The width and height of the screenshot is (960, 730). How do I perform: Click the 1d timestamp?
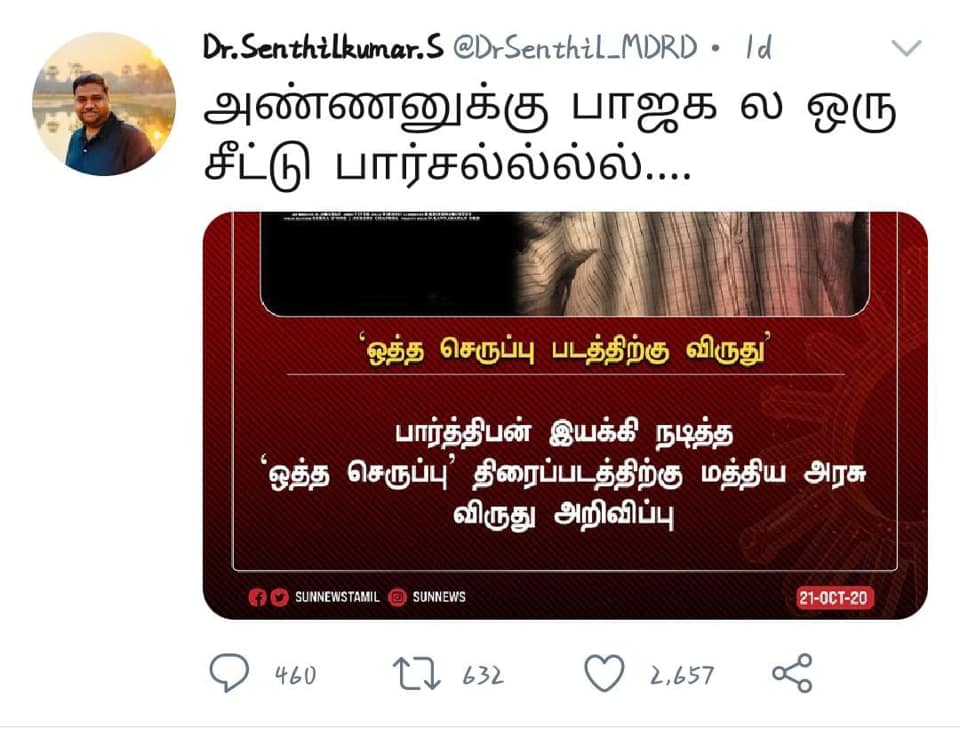click(758, 47)
